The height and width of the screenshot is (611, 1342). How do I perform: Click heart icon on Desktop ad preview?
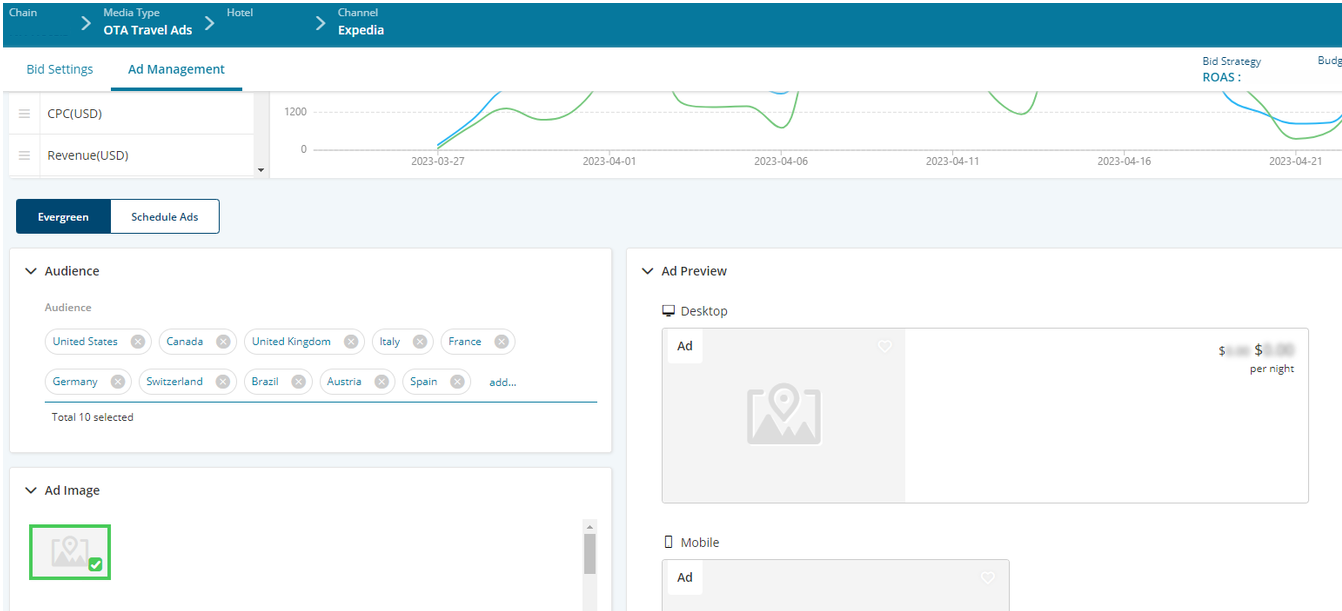[884, 346]
